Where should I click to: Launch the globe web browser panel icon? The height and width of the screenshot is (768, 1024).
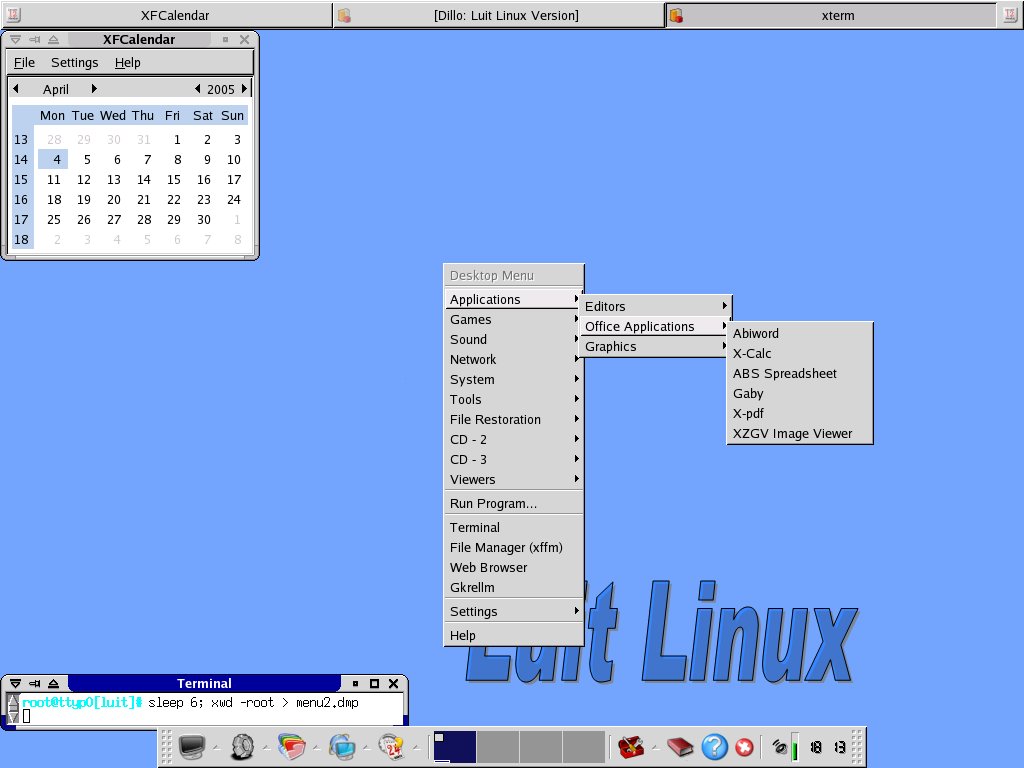pyautogui.click(x=342, y=746)
